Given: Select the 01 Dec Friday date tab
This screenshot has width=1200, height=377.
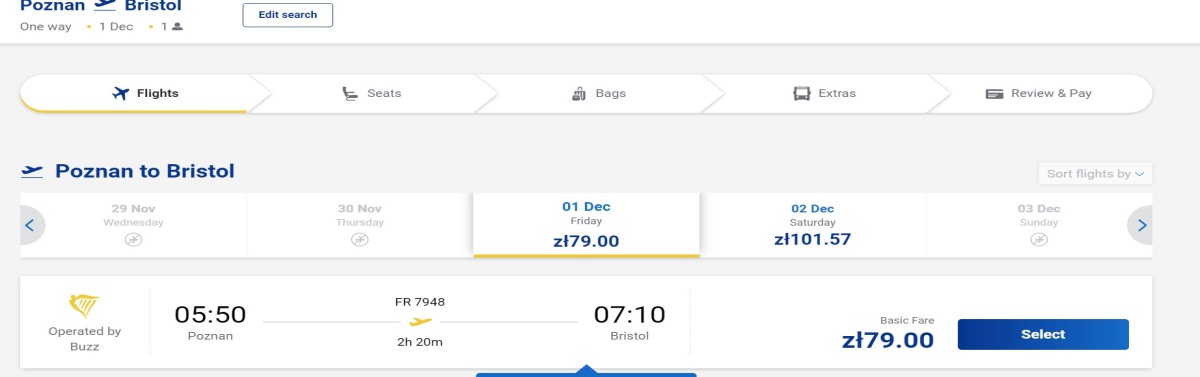Looking at the screenshot, I should [586, 225].
